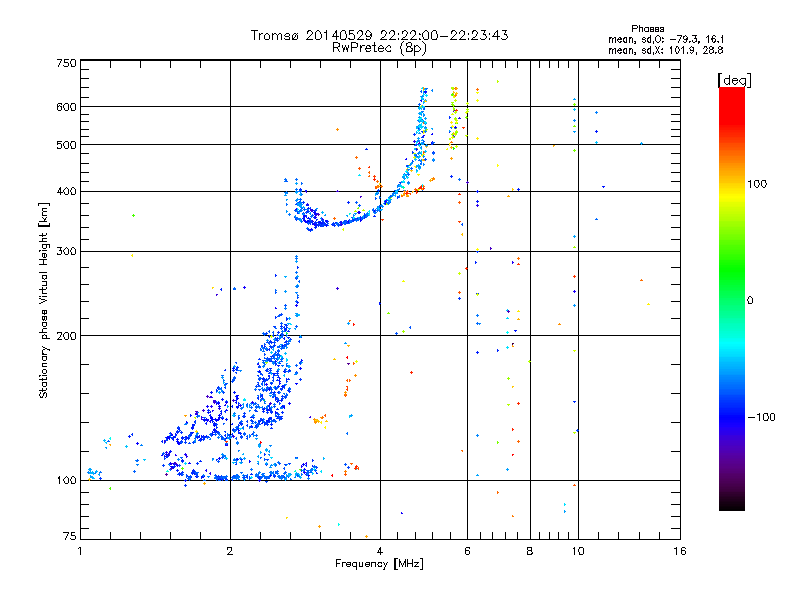This screenshot has width=800, height=600.
Task: Click the '[deg]' colorbar unit label
Action: click(734, 80)
